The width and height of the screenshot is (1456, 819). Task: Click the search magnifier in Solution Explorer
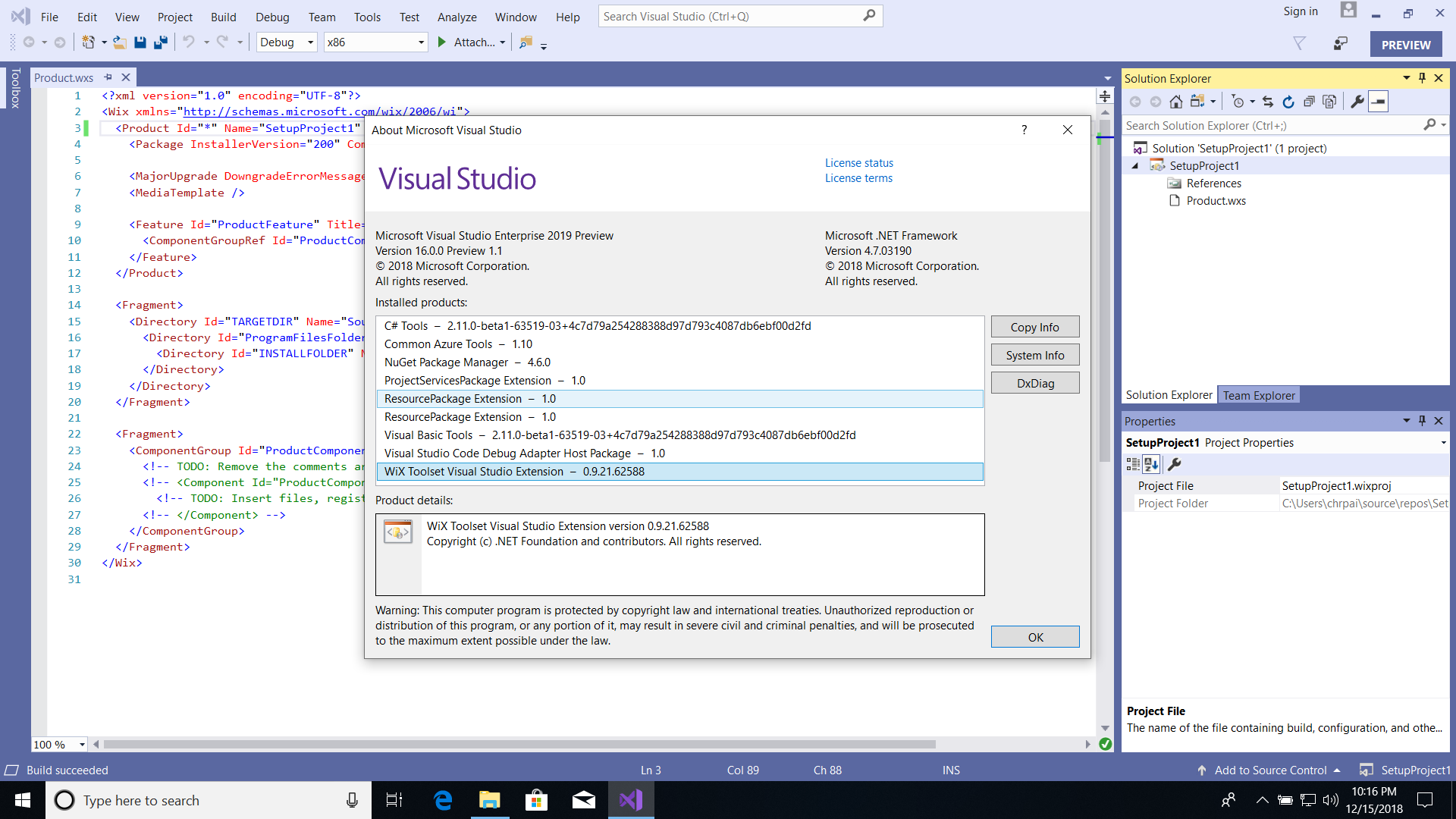coord(1429,125)
